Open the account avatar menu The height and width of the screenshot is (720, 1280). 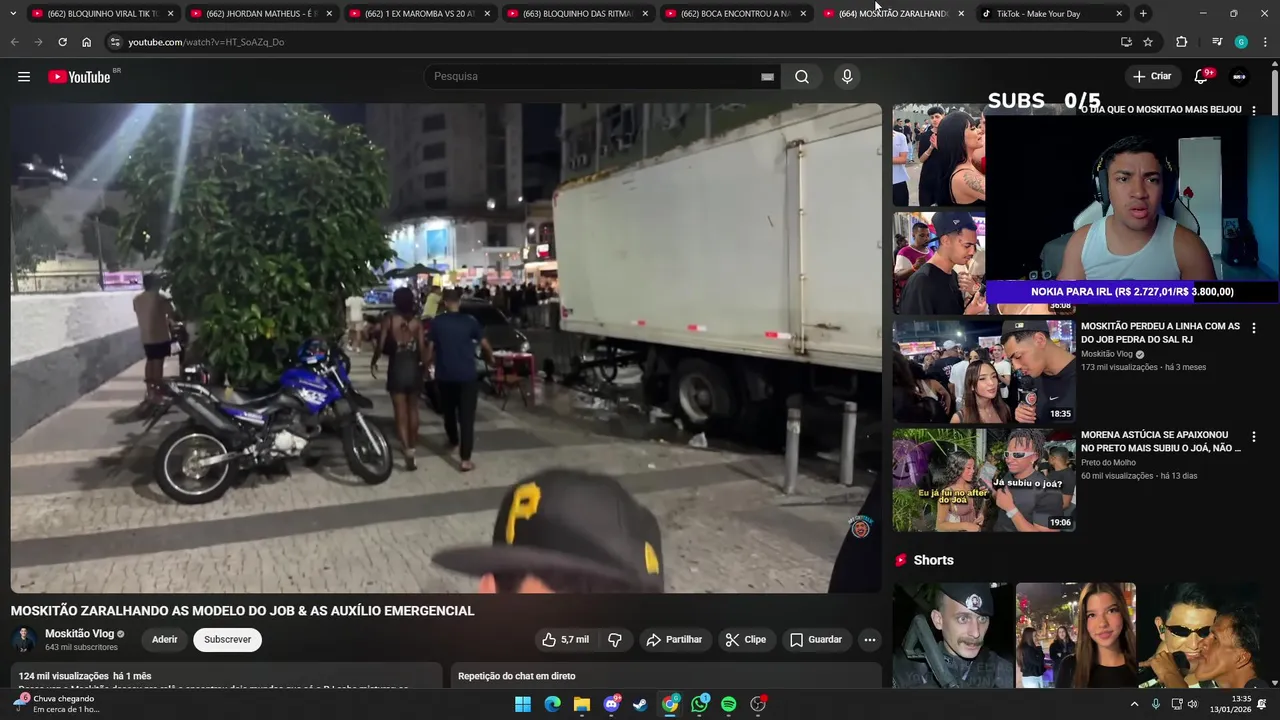click(x=1239, y=77)
